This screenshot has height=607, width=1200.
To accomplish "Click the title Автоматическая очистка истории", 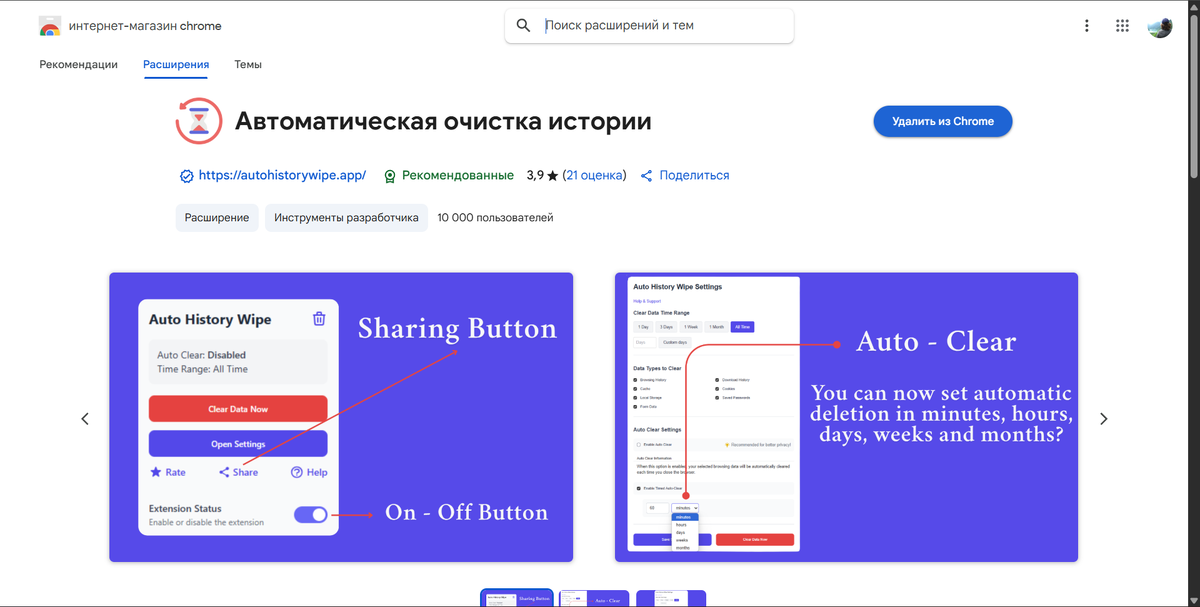I will tap(443, 122).
